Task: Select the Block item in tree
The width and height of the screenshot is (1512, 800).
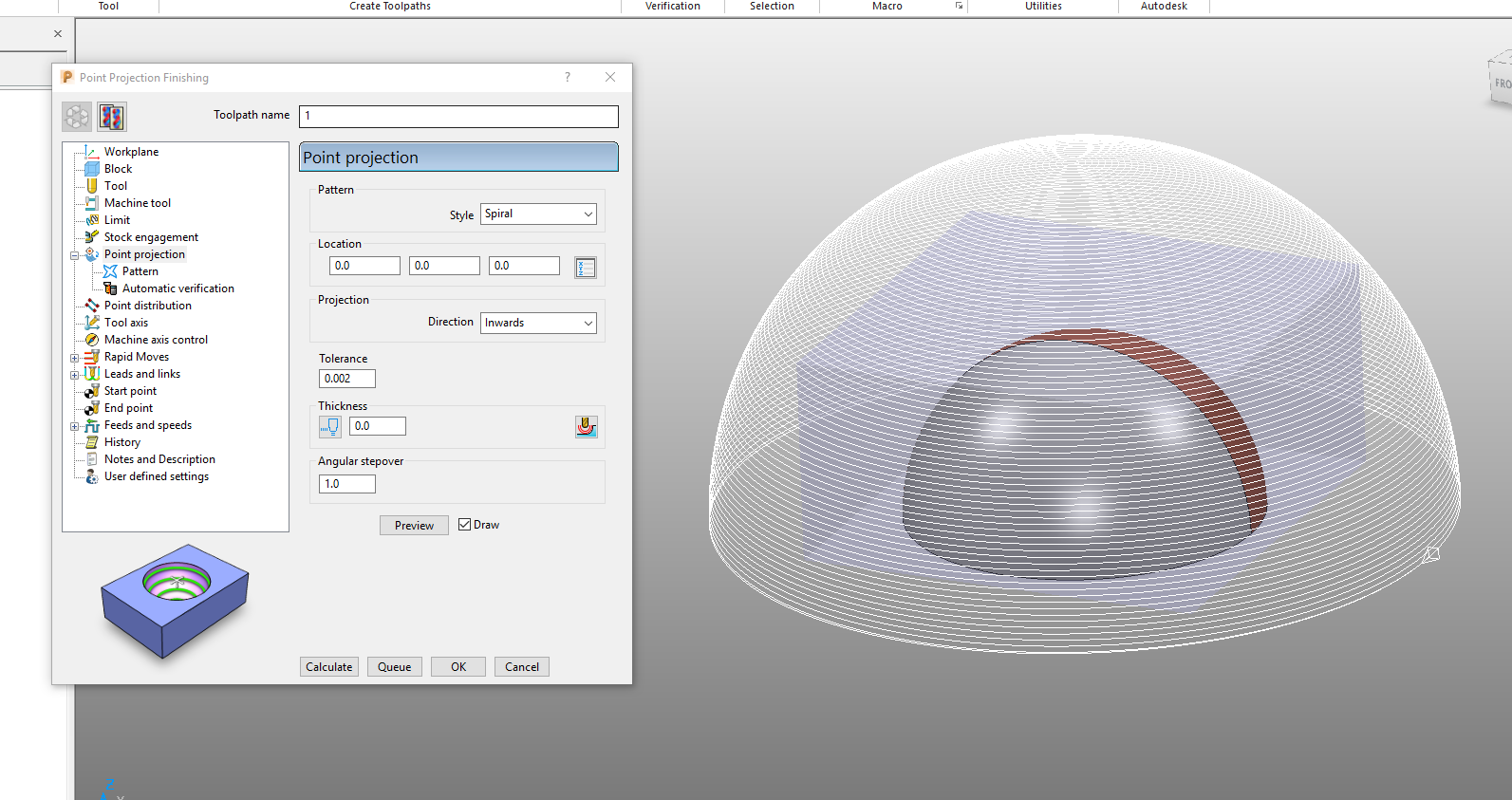Action: (x=118, y=169)
